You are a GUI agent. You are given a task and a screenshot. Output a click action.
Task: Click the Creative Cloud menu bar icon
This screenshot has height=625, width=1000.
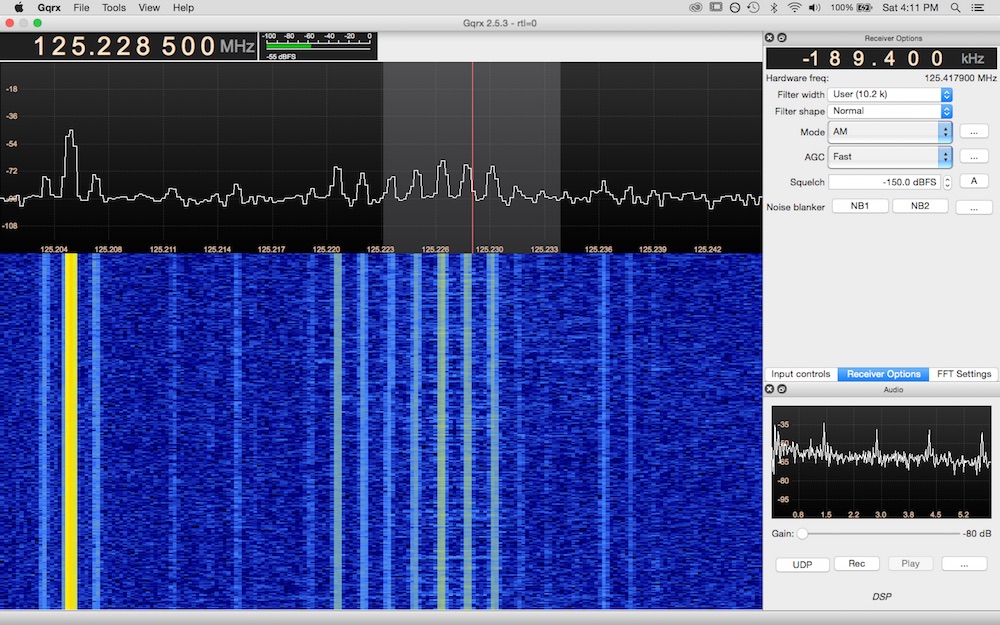[696, 8]
